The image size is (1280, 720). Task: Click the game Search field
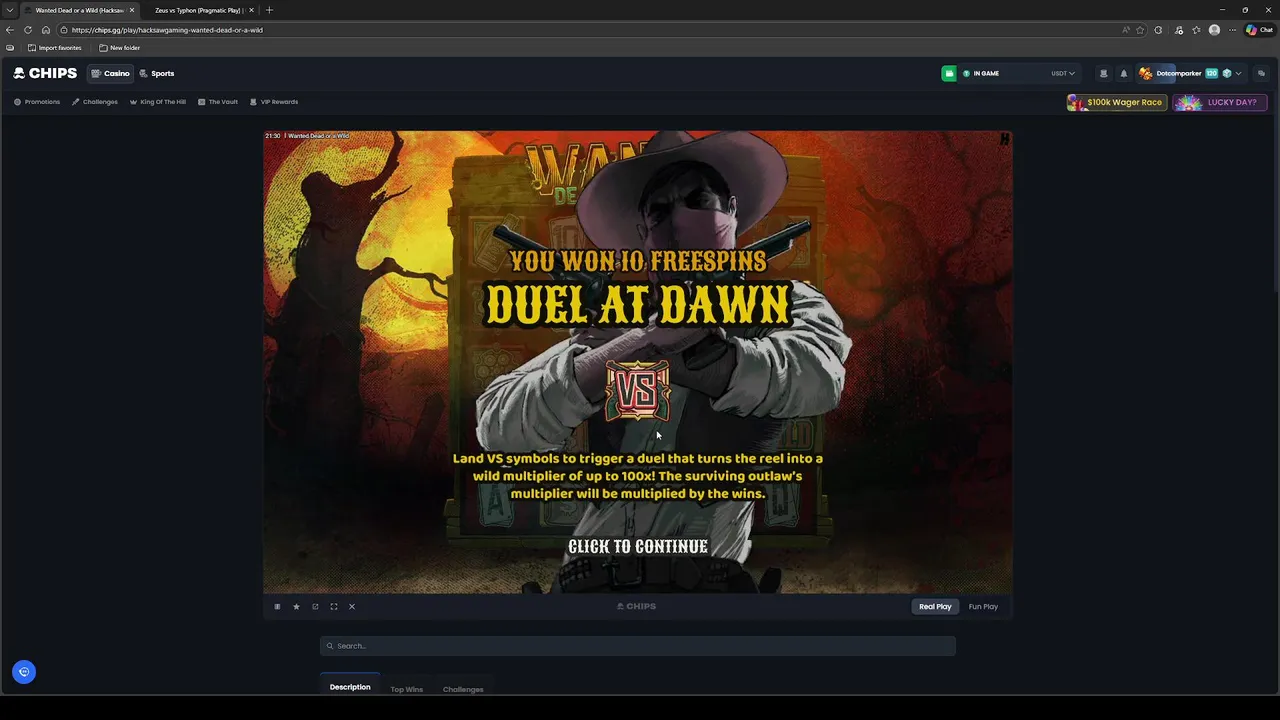pos(638,646)
